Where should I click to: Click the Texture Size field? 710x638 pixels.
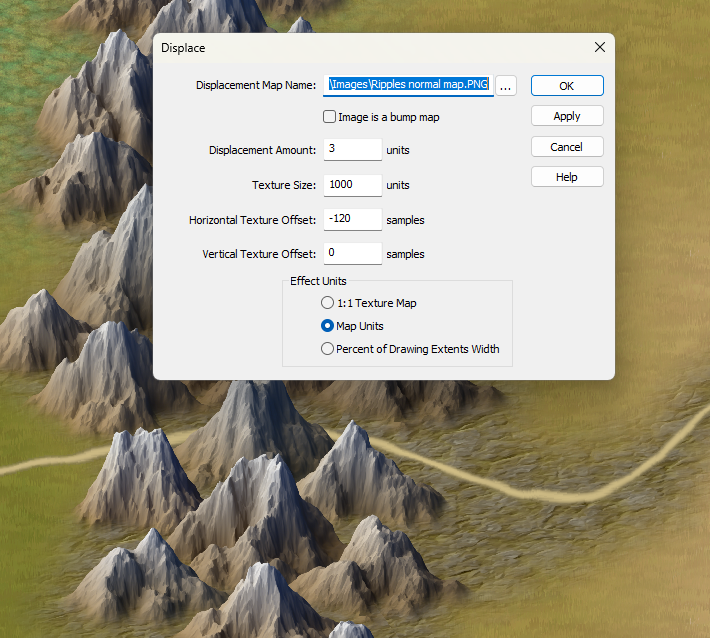[353, 185]
